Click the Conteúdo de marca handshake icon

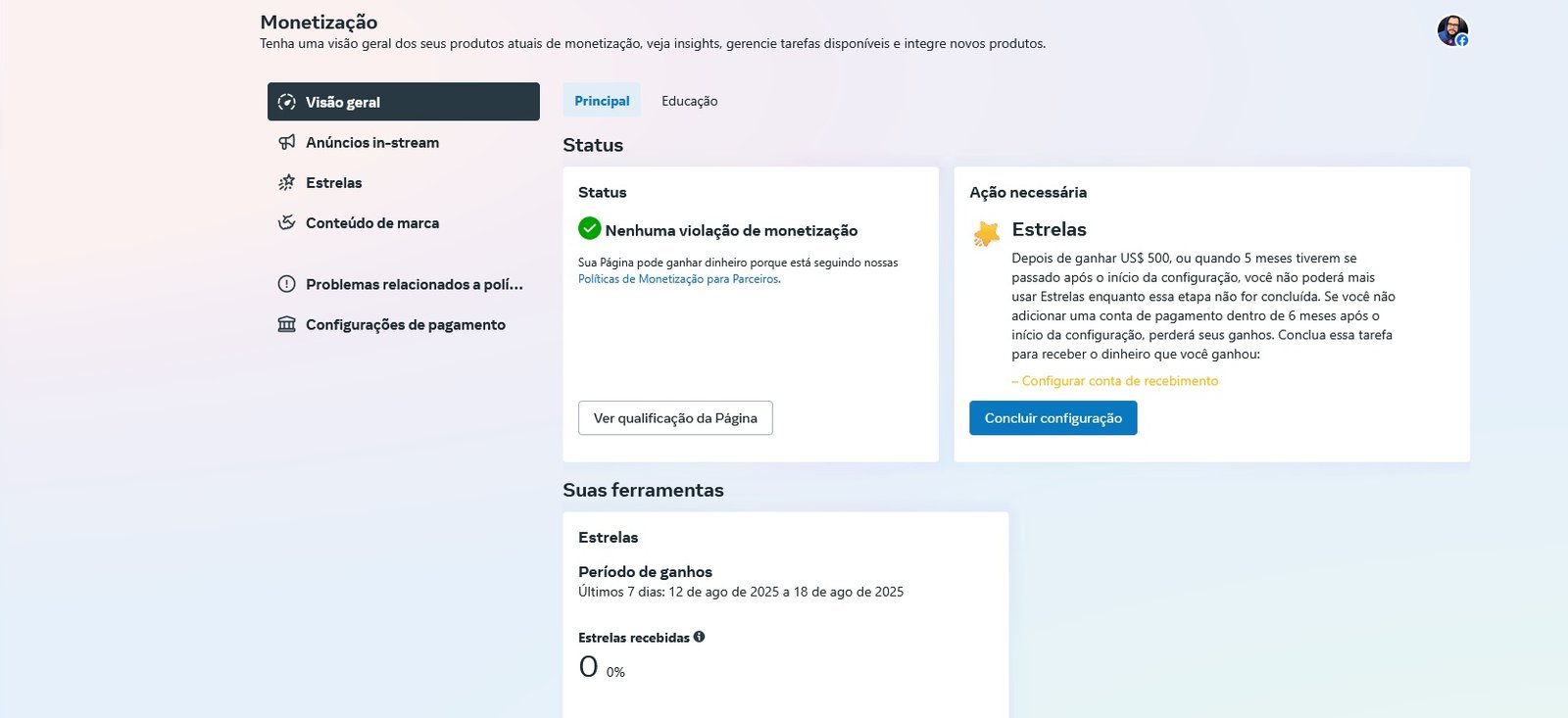tap(286, 222)
